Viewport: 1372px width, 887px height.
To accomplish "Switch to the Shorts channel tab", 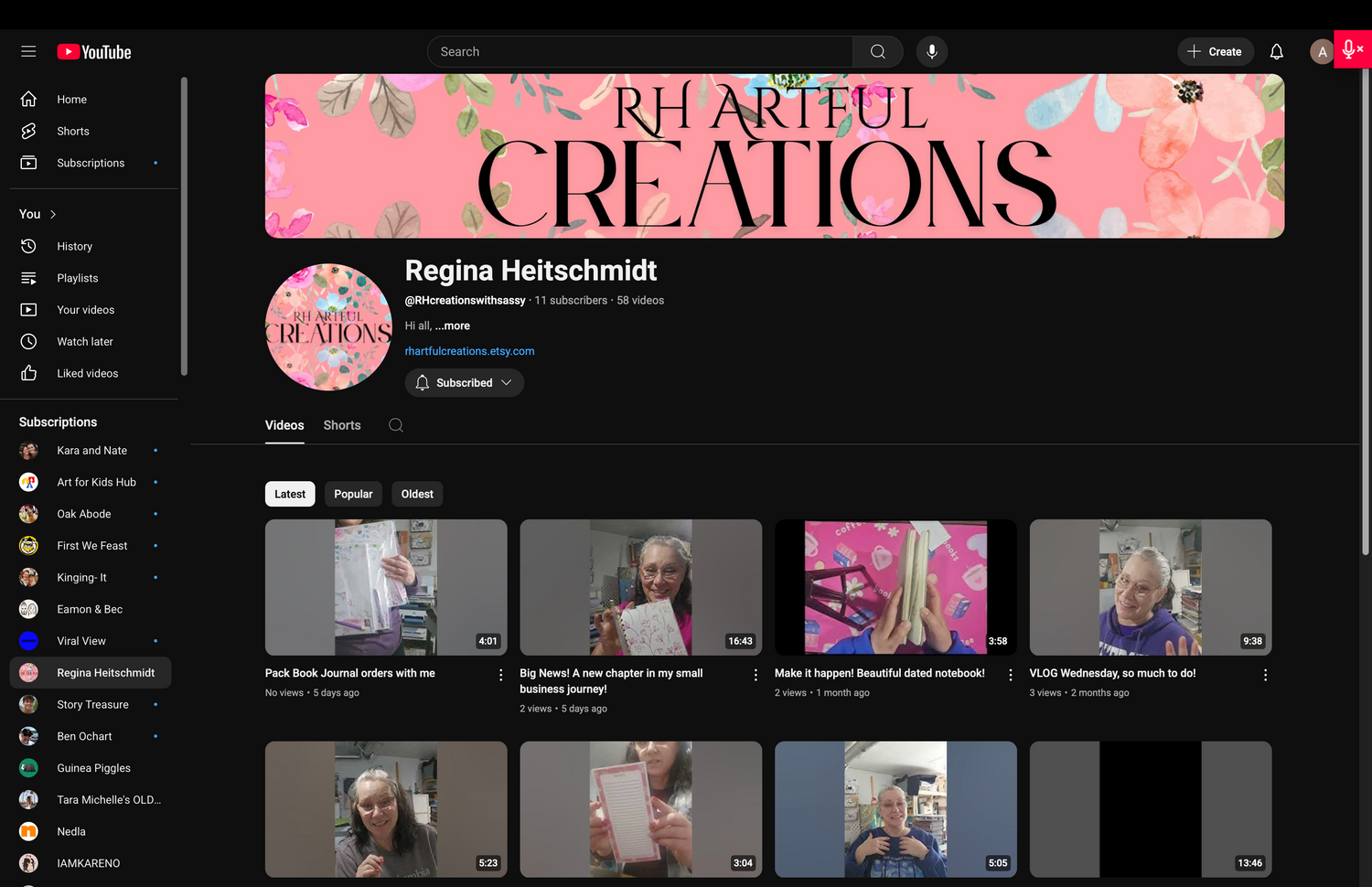I will 342,425.
